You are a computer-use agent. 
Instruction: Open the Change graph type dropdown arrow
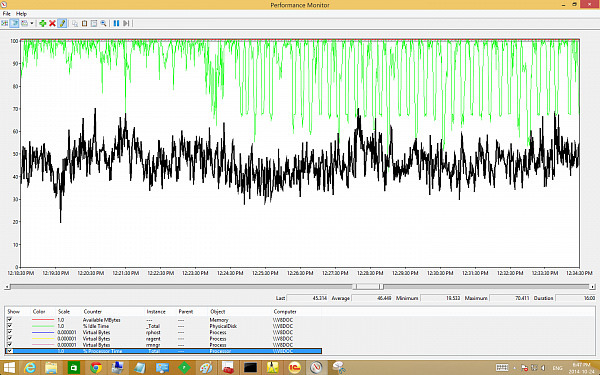point(32,23)
